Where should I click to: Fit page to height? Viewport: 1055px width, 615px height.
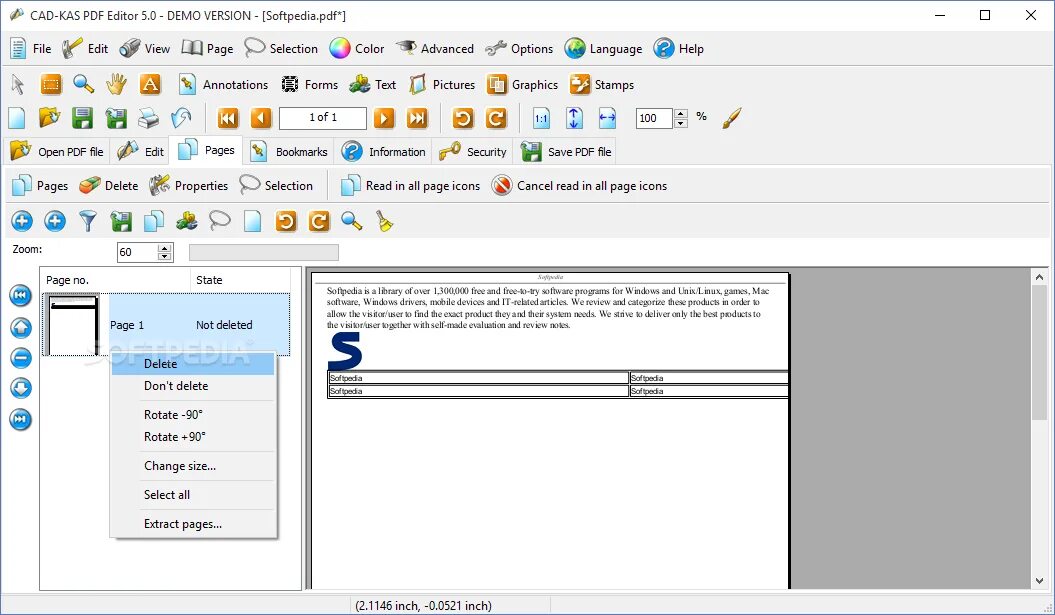[x=574, y=118]
